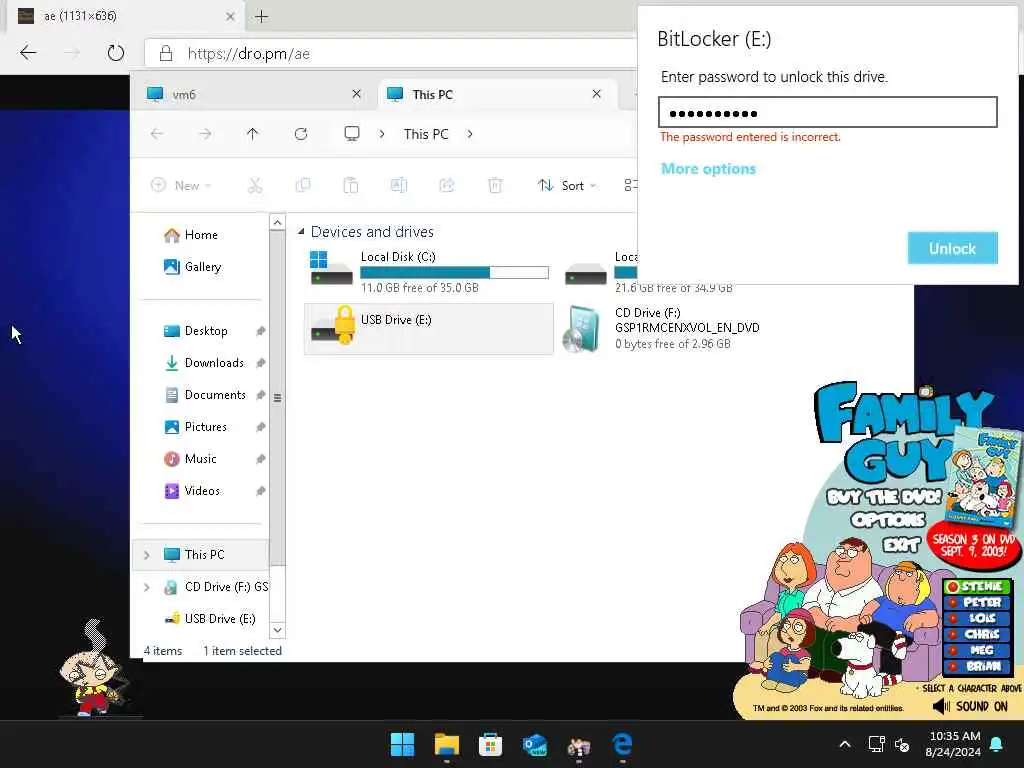Image resolution: width=1024 pixels, height=768 pixels.
Task: Click More options in BitLocker dialog
Action: coord(708,168)
